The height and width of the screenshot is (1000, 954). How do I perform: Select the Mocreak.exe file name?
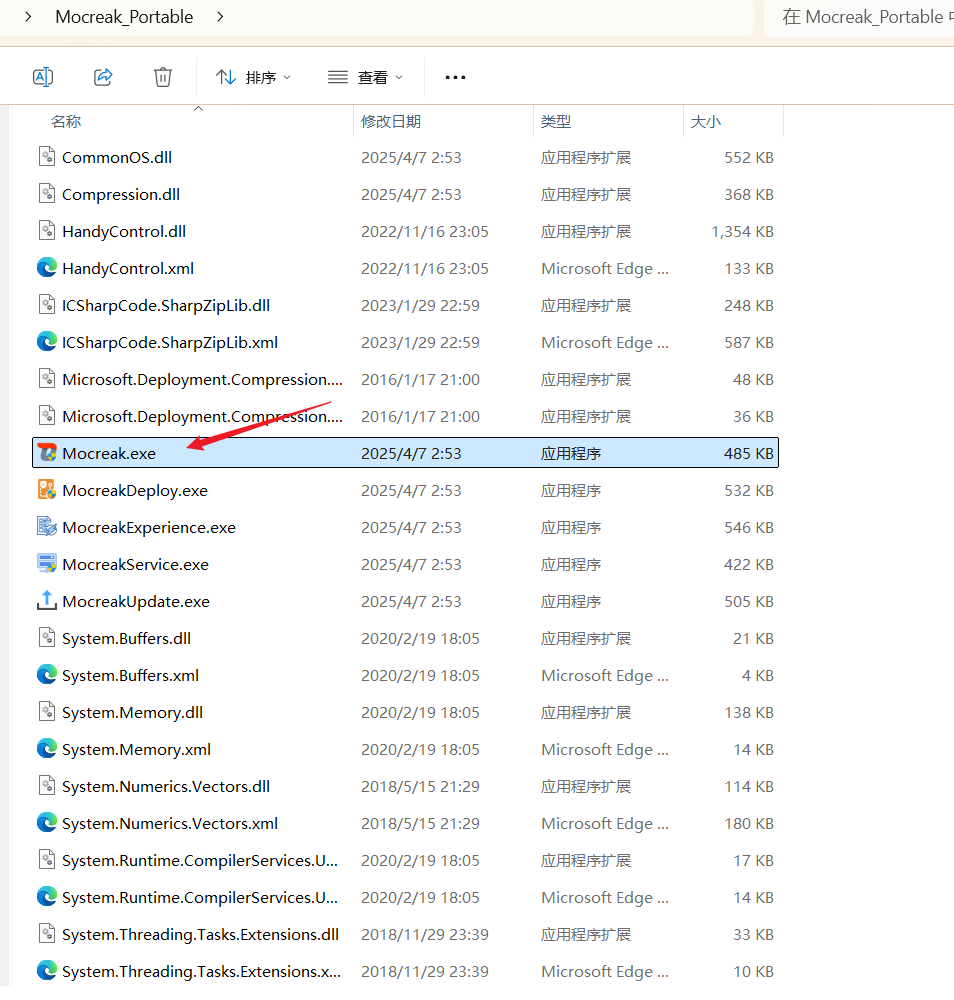pos(109,453)
